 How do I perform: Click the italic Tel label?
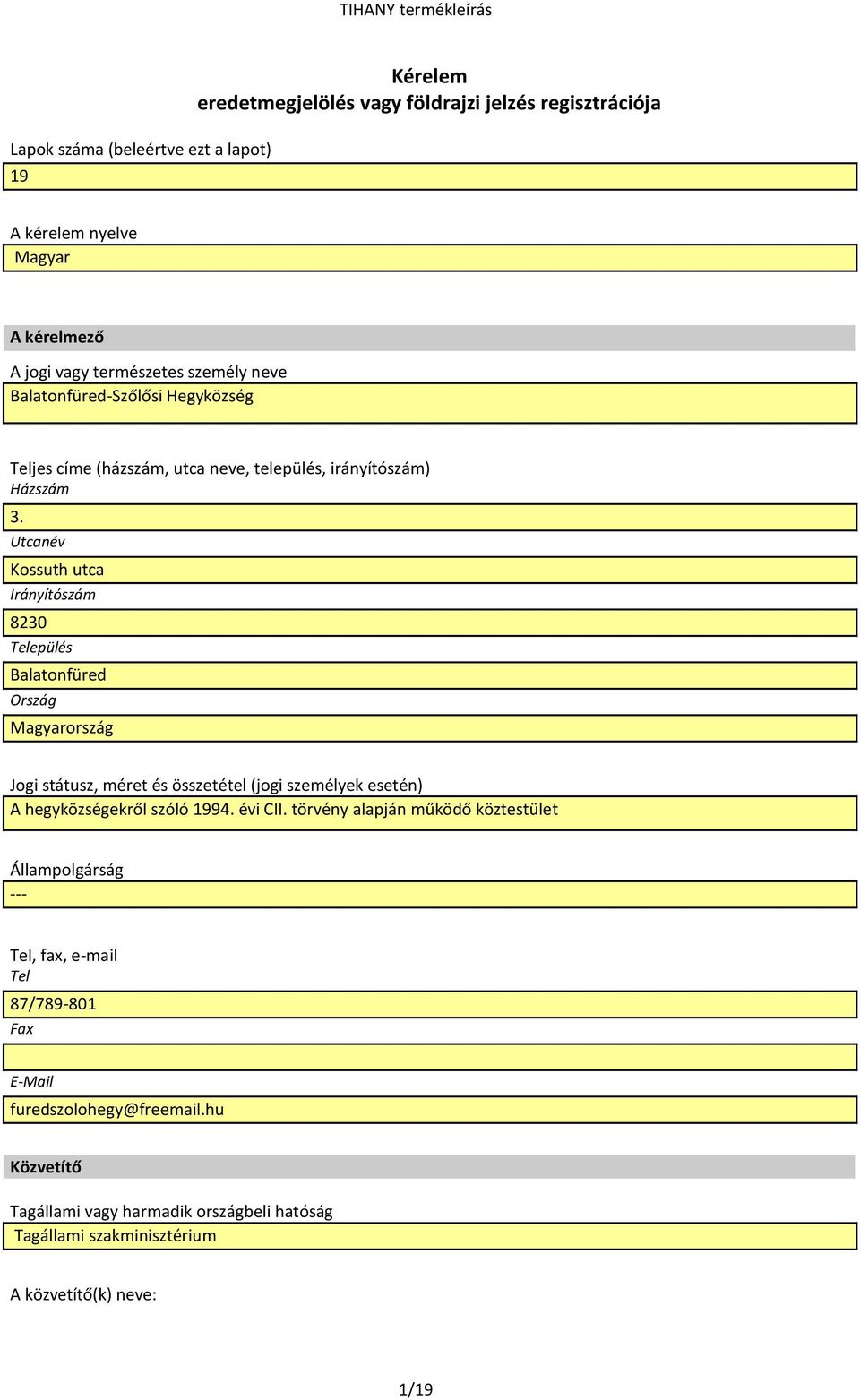point(20,976)
